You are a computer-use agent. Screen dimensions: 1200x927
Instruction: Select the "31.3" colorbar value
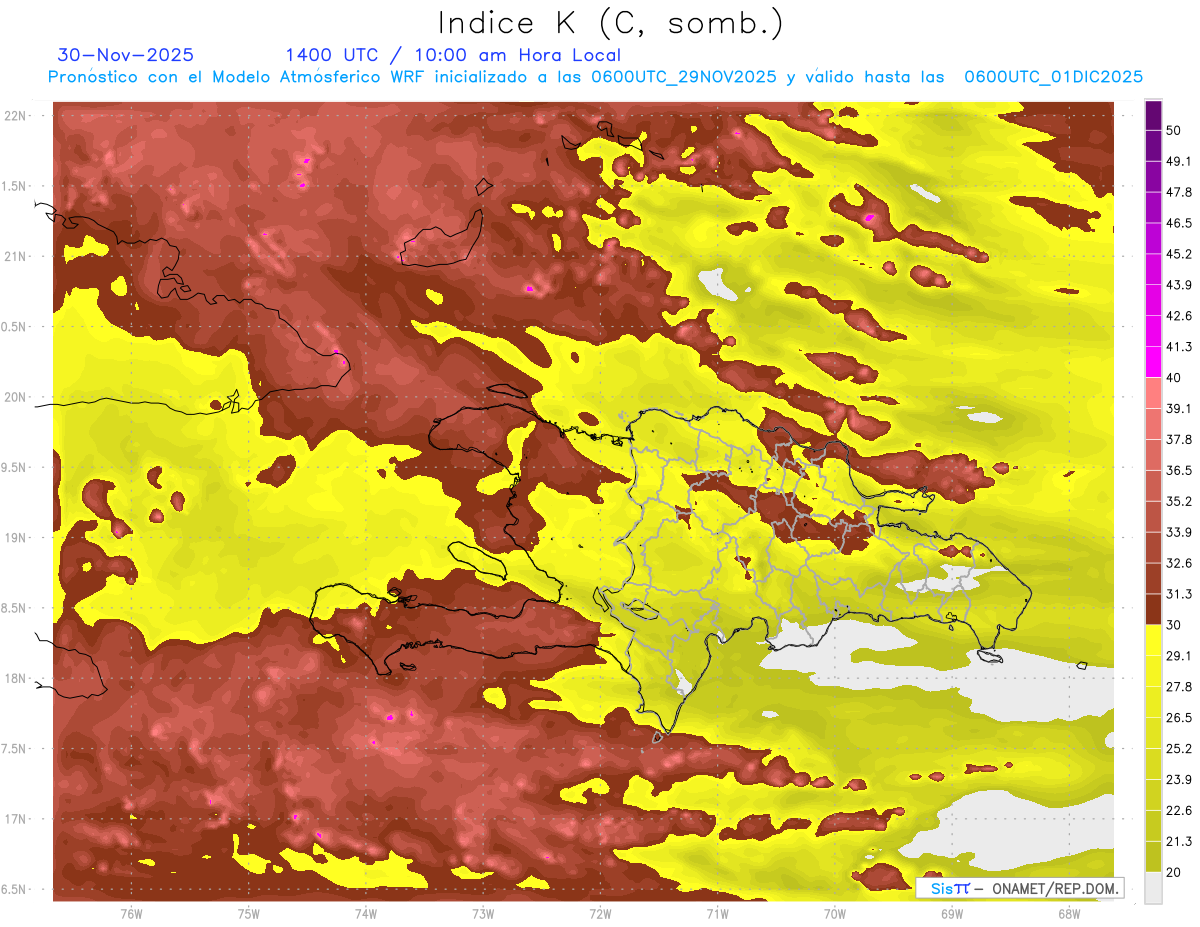[x=1179, y=594]
